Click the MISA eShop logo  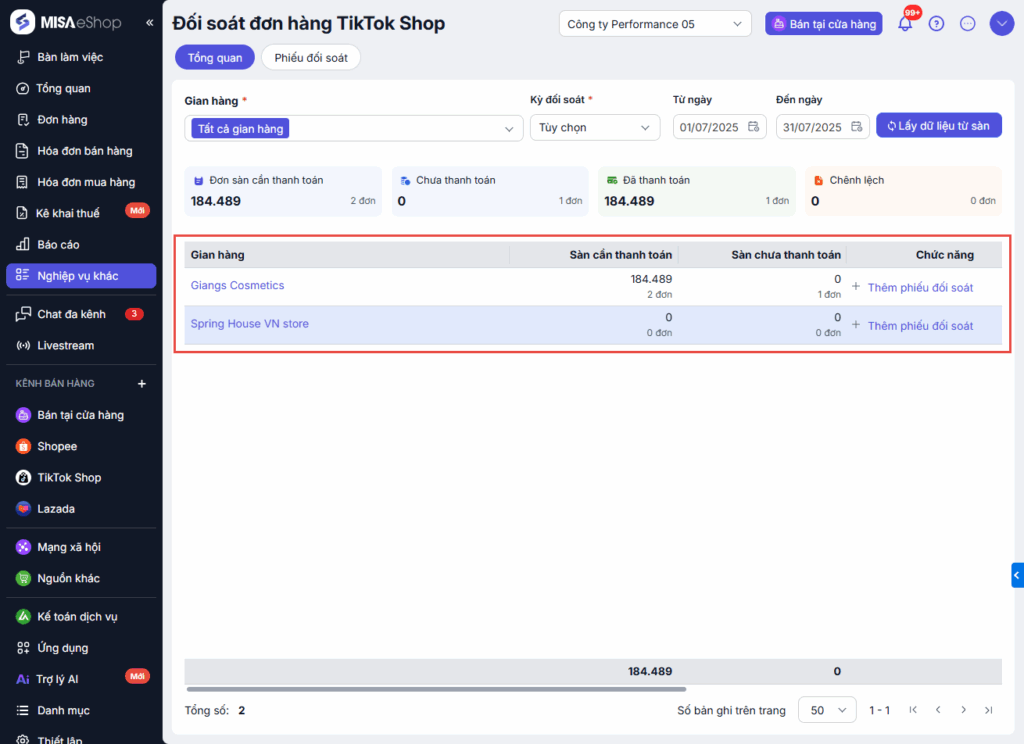point(66,22)
